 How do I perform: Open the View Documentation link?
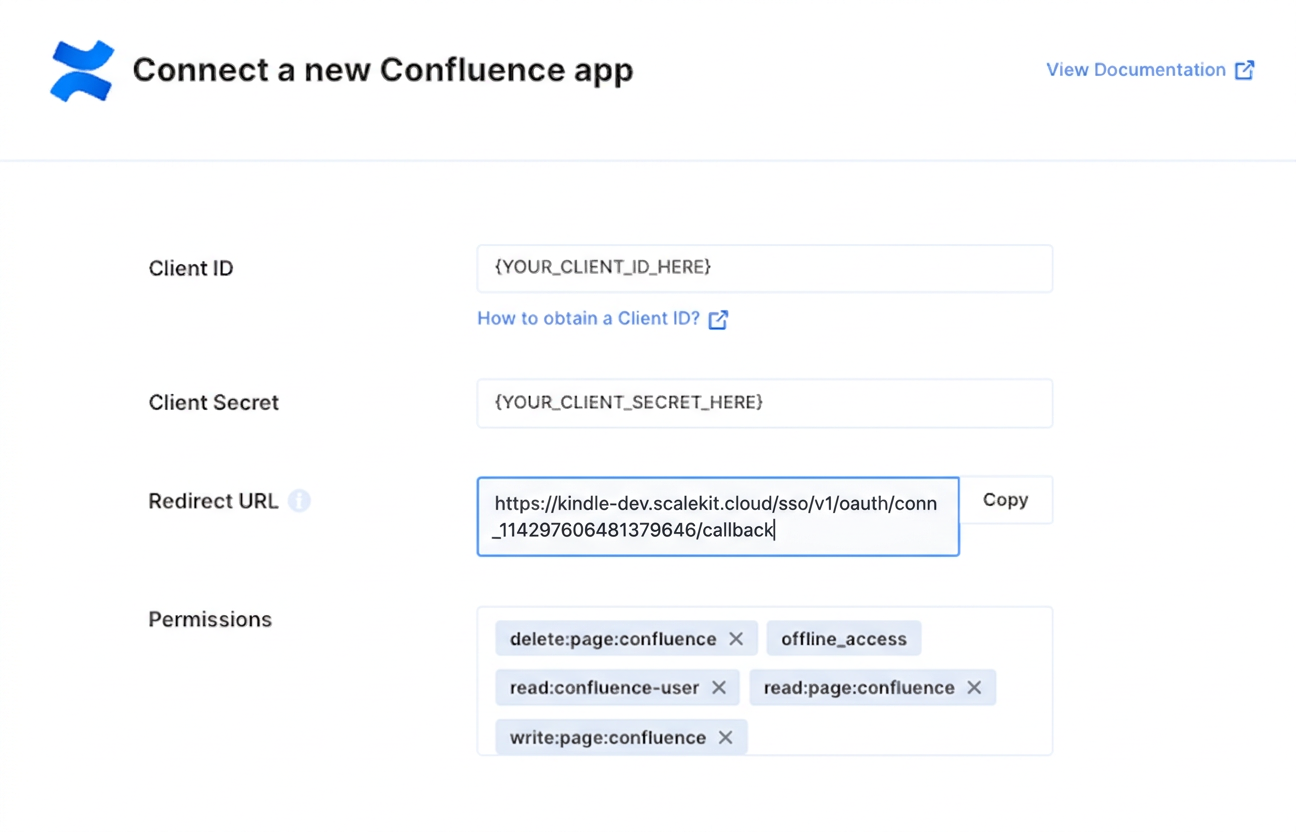[1135, 70]
